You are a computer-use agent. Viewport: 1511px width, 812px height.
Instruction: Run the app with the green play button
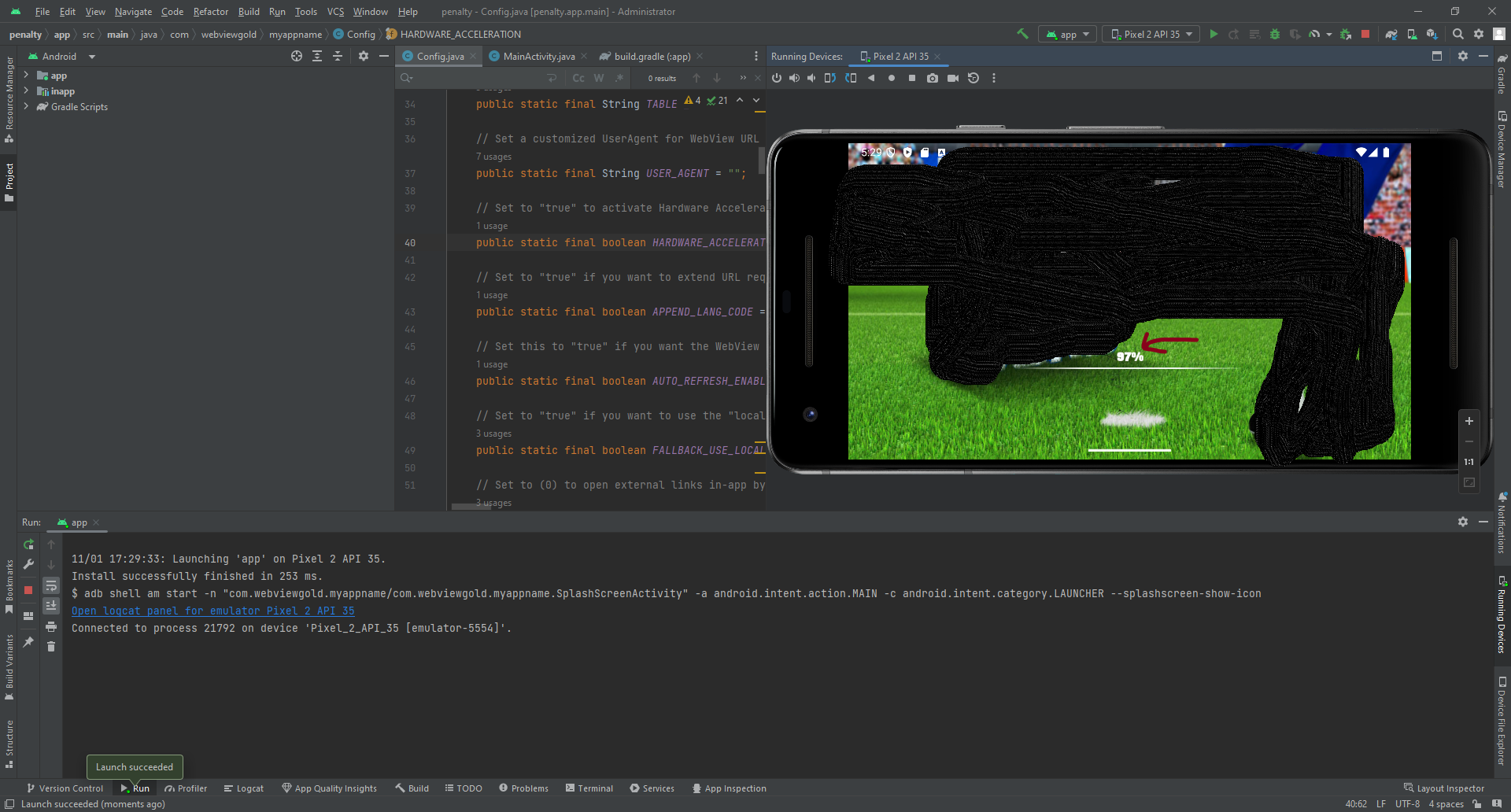point(1214,34)
